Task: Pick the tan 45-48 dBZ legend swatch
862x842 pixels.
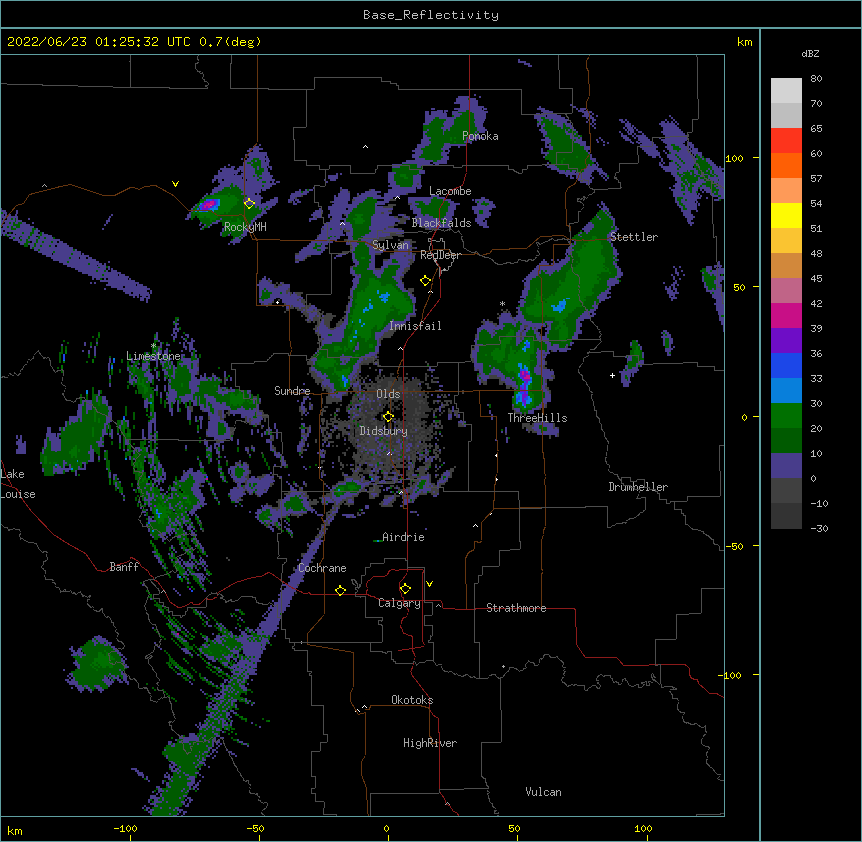Action: [786, 265]
